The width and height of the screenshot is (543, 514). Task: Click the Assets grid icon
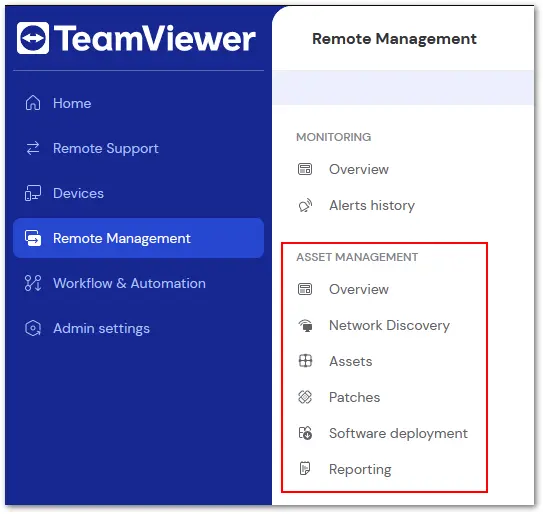pos(305,361)
